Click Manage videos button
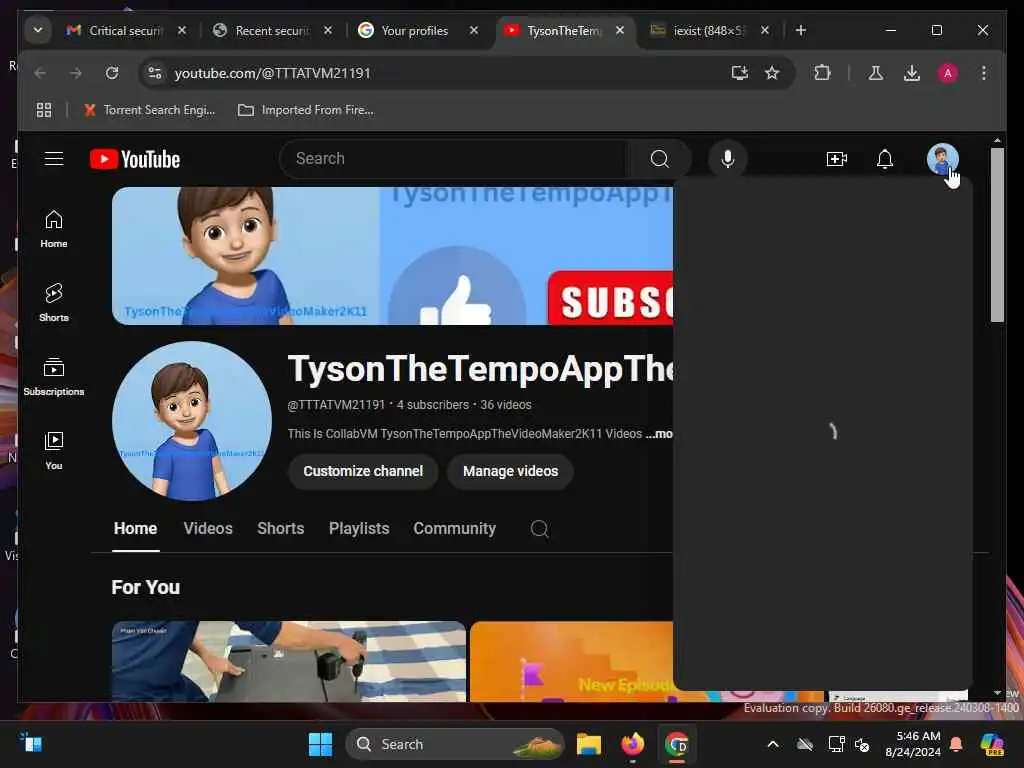Image resolution: width=1024 pixels, height=768 pixels. pyautogui.click(x=510, y=471)
